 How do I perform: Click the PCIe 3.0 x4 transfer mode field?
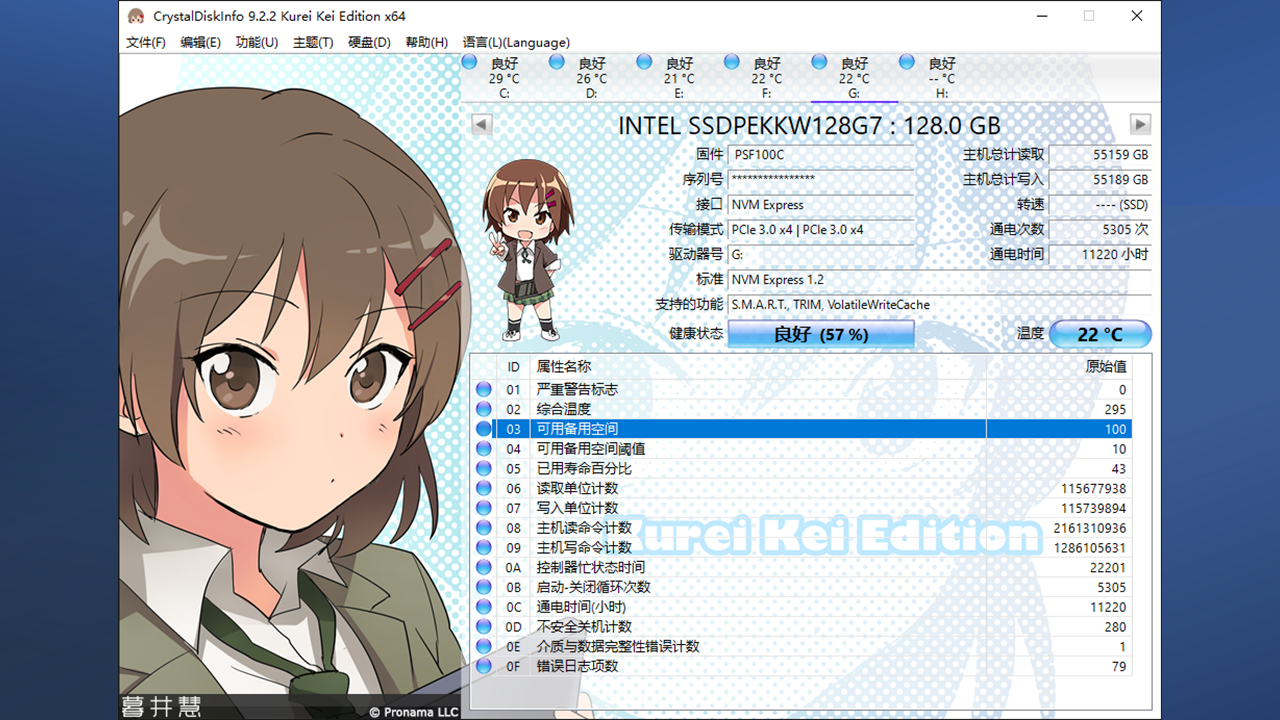821,230
